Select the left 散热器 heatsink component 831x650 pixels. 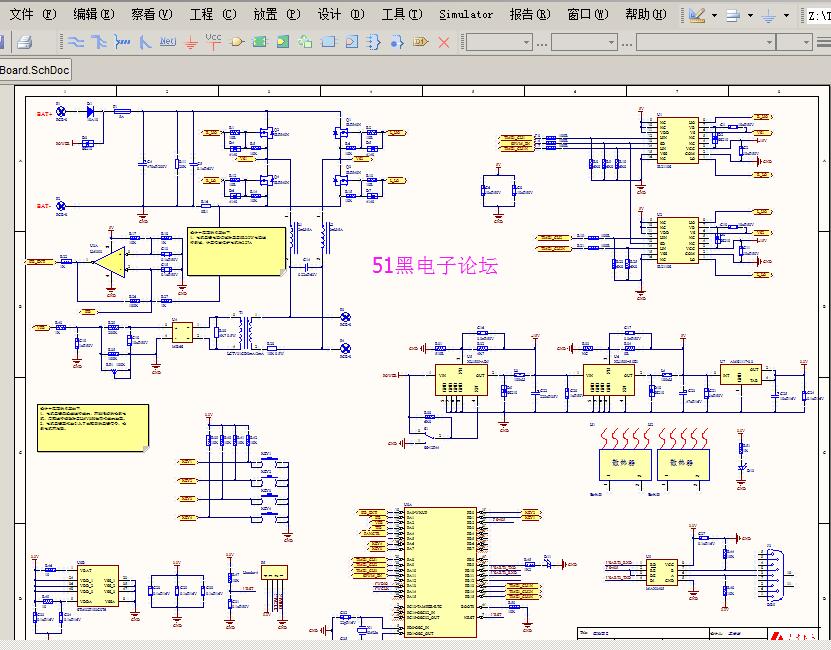tap(625, 465)
